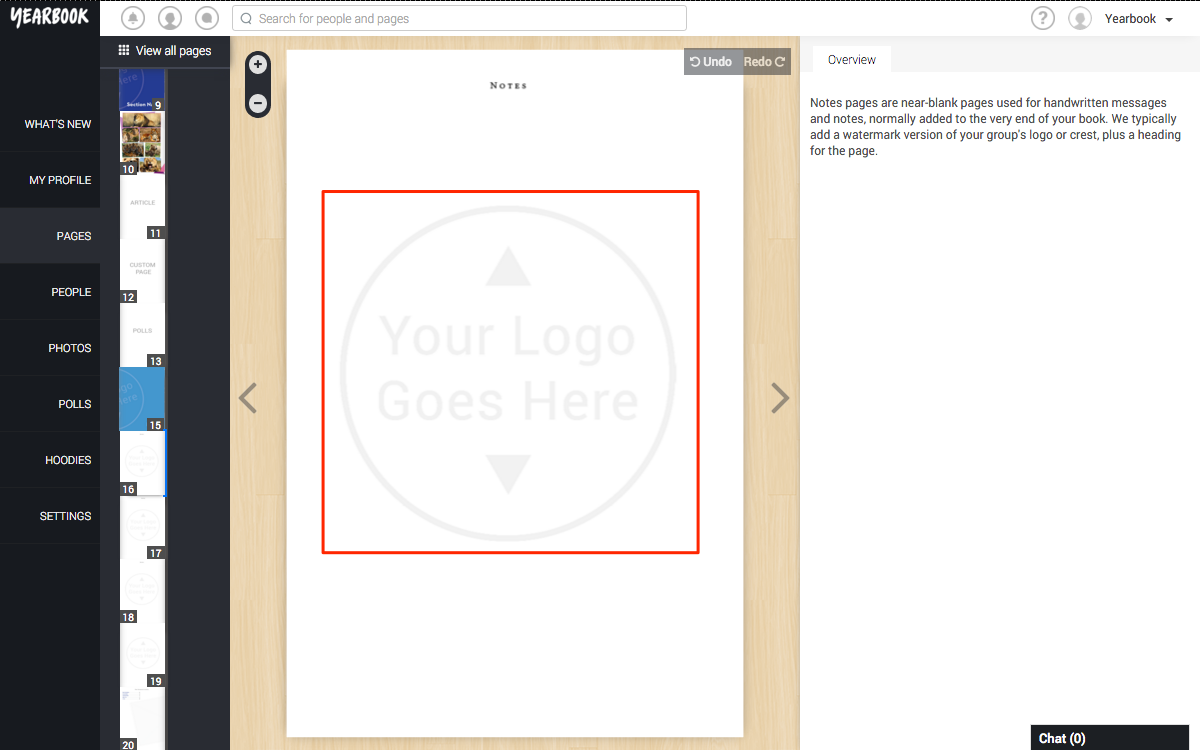Open the Yearbook account dropdown
The width and height of the screenshot is (1200, 750).
[x=1136, y=18]
